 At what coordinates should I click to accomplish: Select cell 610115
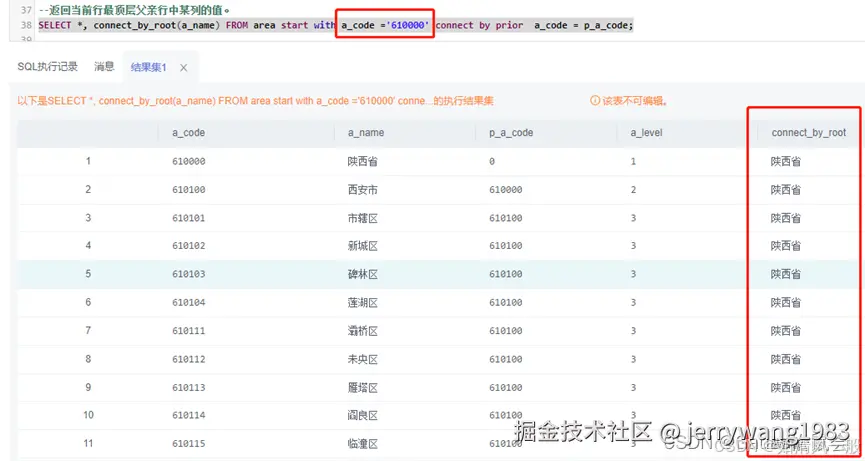pos(189,444)
